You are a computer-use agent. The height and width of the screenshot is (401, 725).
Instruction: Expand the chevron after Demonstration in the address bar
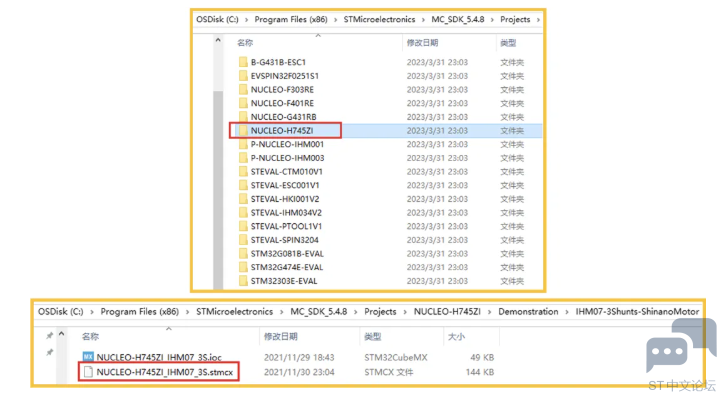pyautogui.click(x=566, y=312)
